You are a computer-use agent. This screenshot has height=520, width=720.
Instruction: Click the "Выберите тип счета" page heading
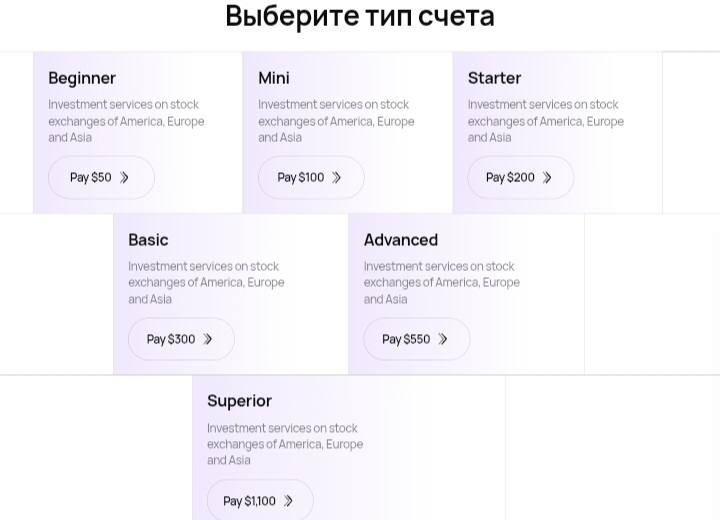pos(360,17)
